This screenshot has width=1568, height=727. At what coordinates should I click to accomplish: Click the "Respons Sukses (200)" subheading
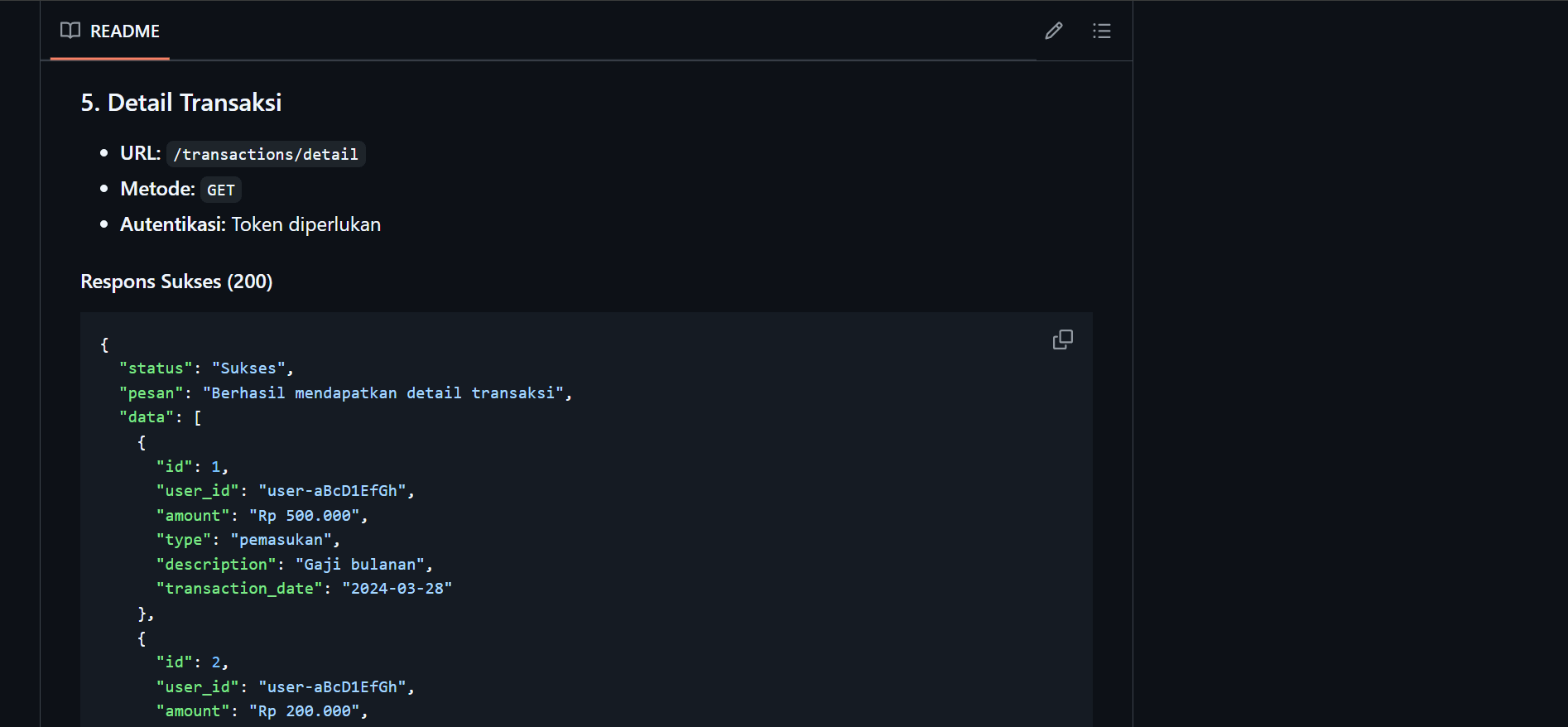point(176,282)
